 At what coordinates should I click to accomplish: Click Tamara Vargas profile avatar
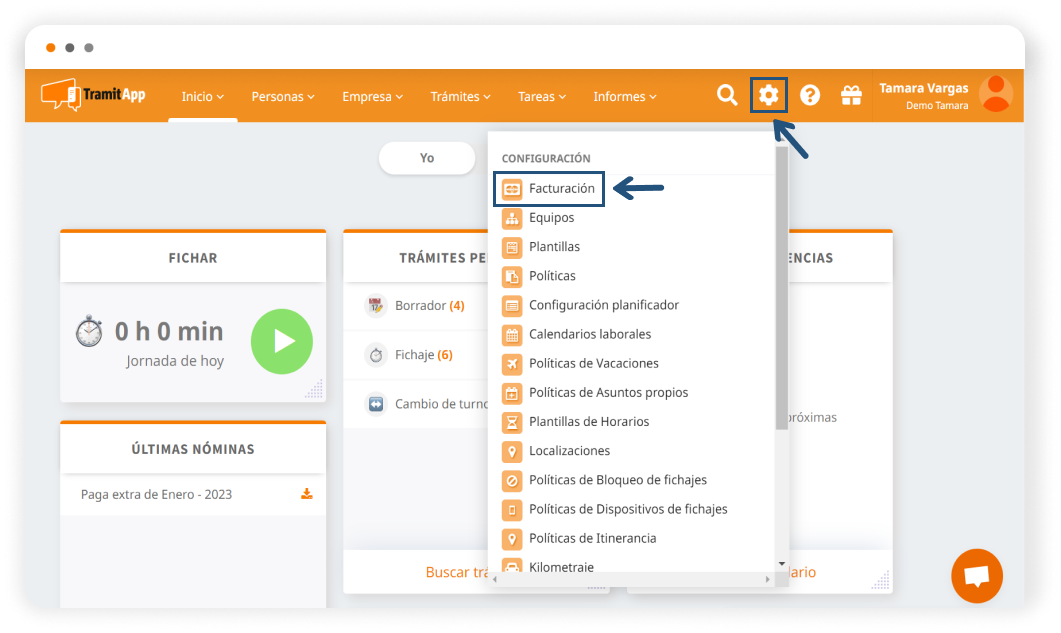(x=995, y=94)
